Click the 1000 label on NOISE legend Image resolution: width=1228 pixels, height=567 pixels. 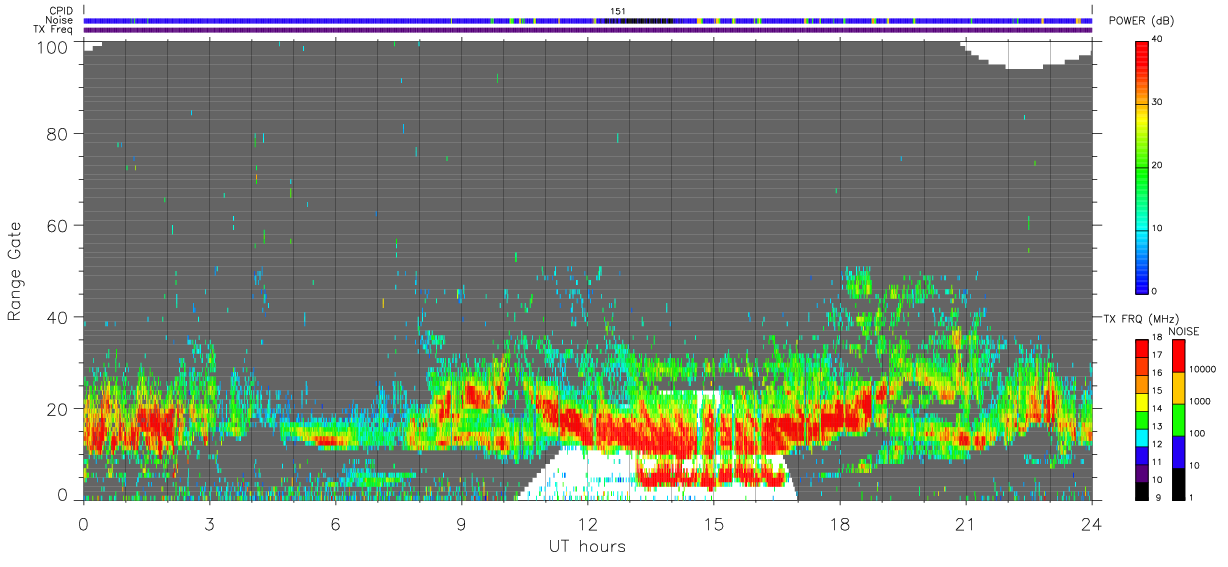click(1200, 402)
